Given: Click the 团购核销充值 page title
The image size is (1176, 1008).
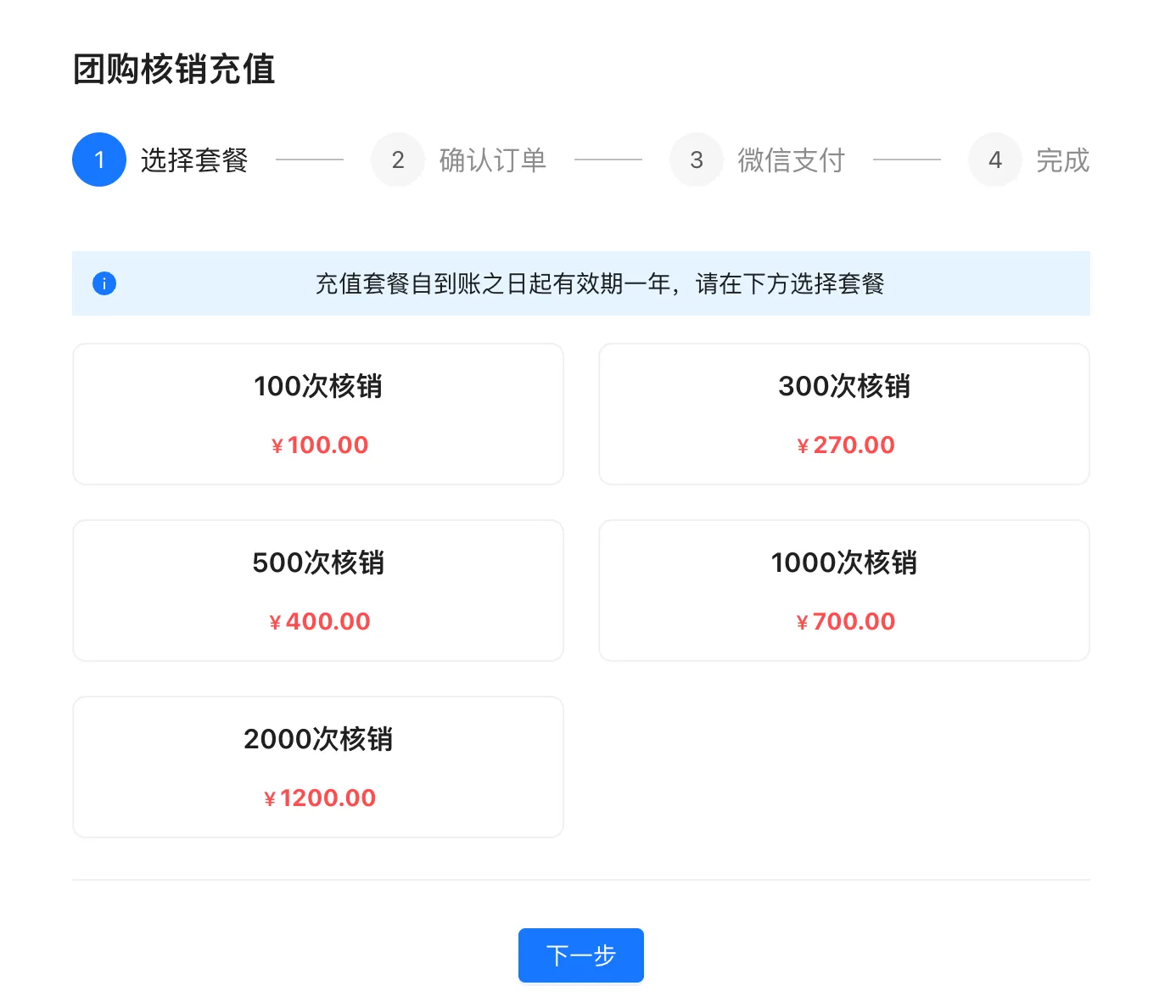Looking at the screenshot, I should [174, 70].
